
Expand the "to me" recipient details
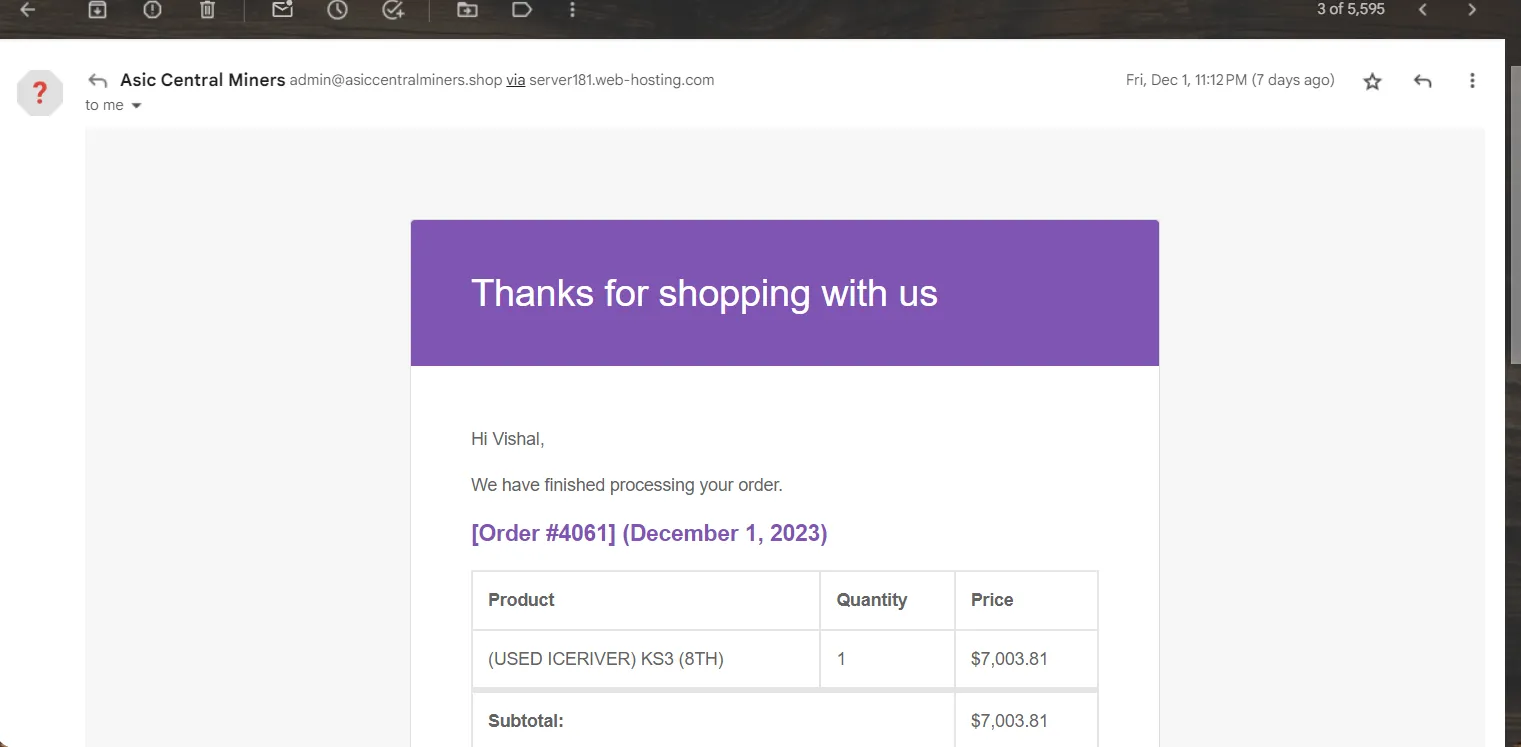click(137, 106)
